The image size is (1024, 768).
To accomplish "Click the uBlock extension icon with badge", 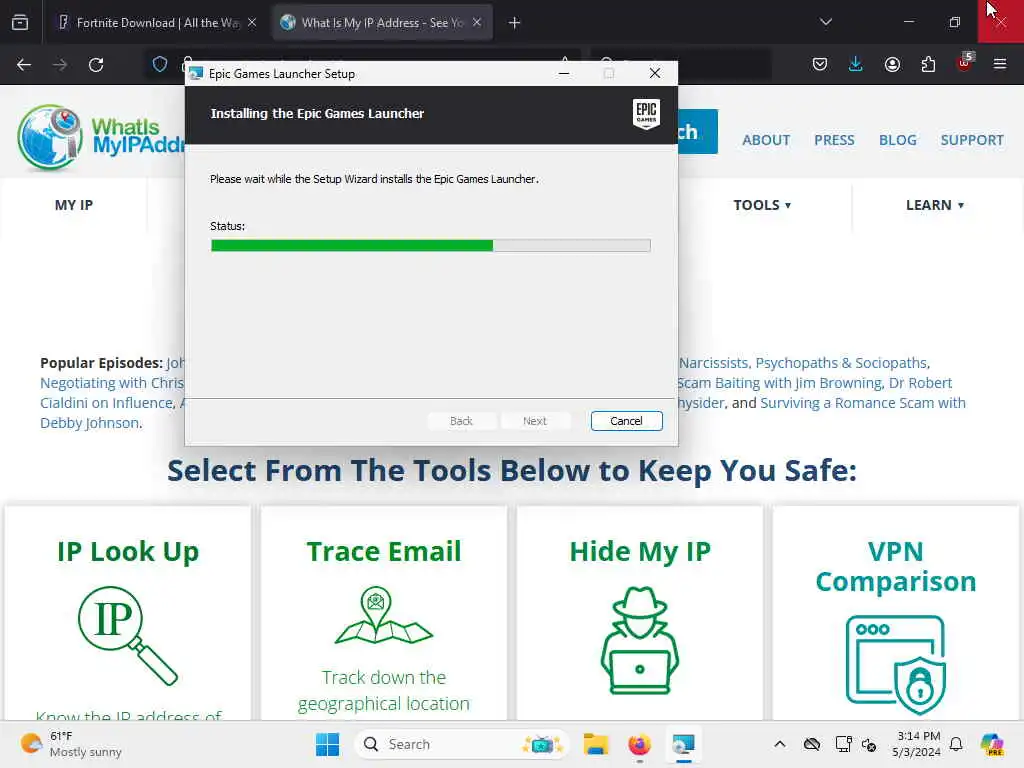I will pos(965,63).
